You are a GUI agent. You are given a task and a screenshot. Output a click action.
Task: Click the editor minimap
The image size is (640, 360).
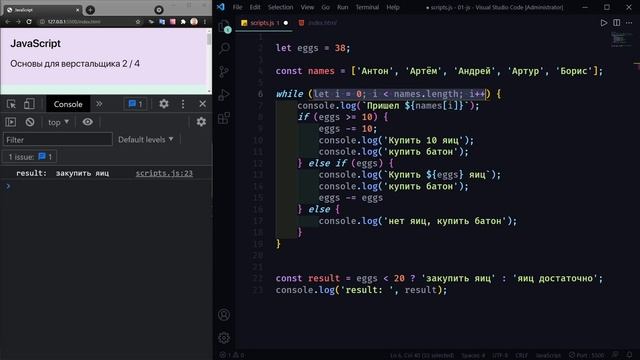(620, 39)
